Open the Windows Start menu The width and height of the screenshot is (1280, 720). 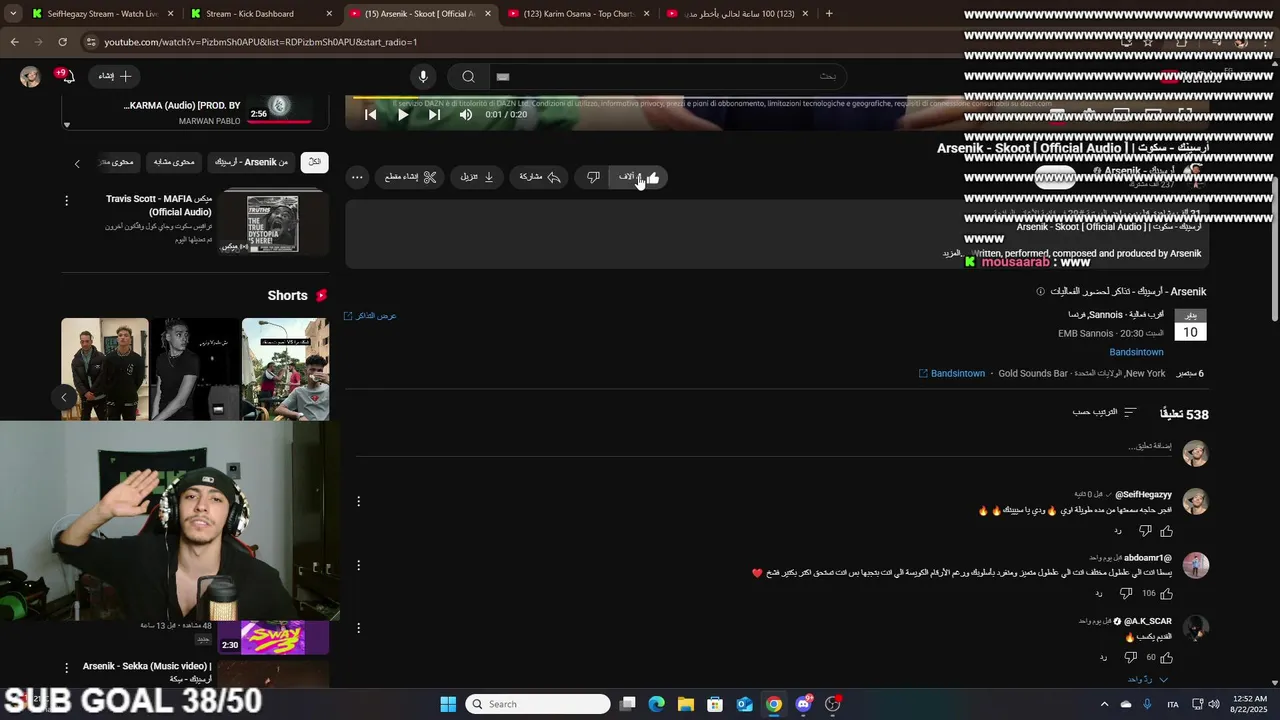pos(448,704)
